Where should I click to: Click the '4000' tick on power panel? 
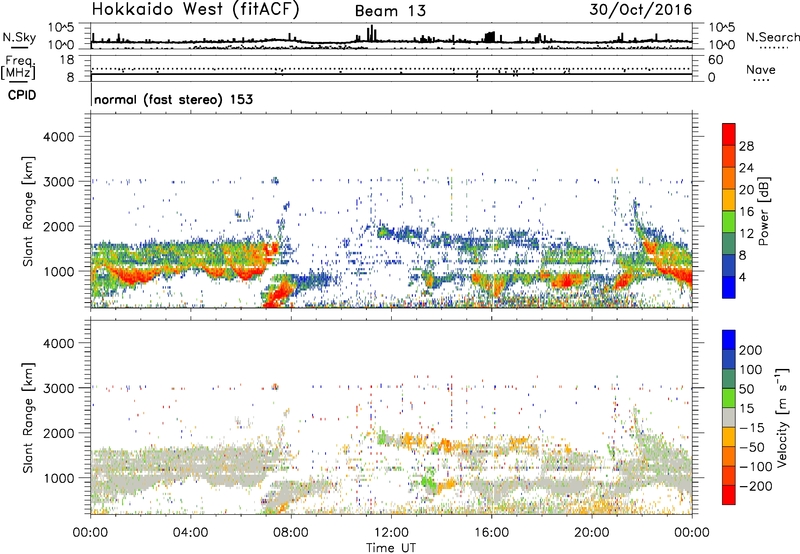tap(58, 137)
